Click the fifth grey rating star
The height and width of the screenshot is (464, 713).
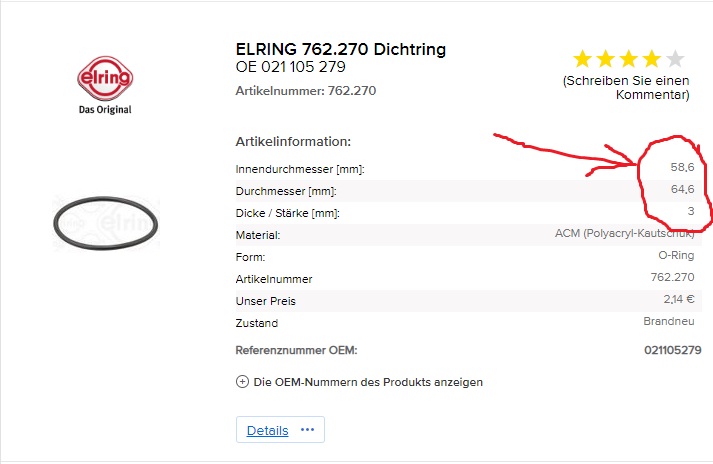(x=675, y=59)
